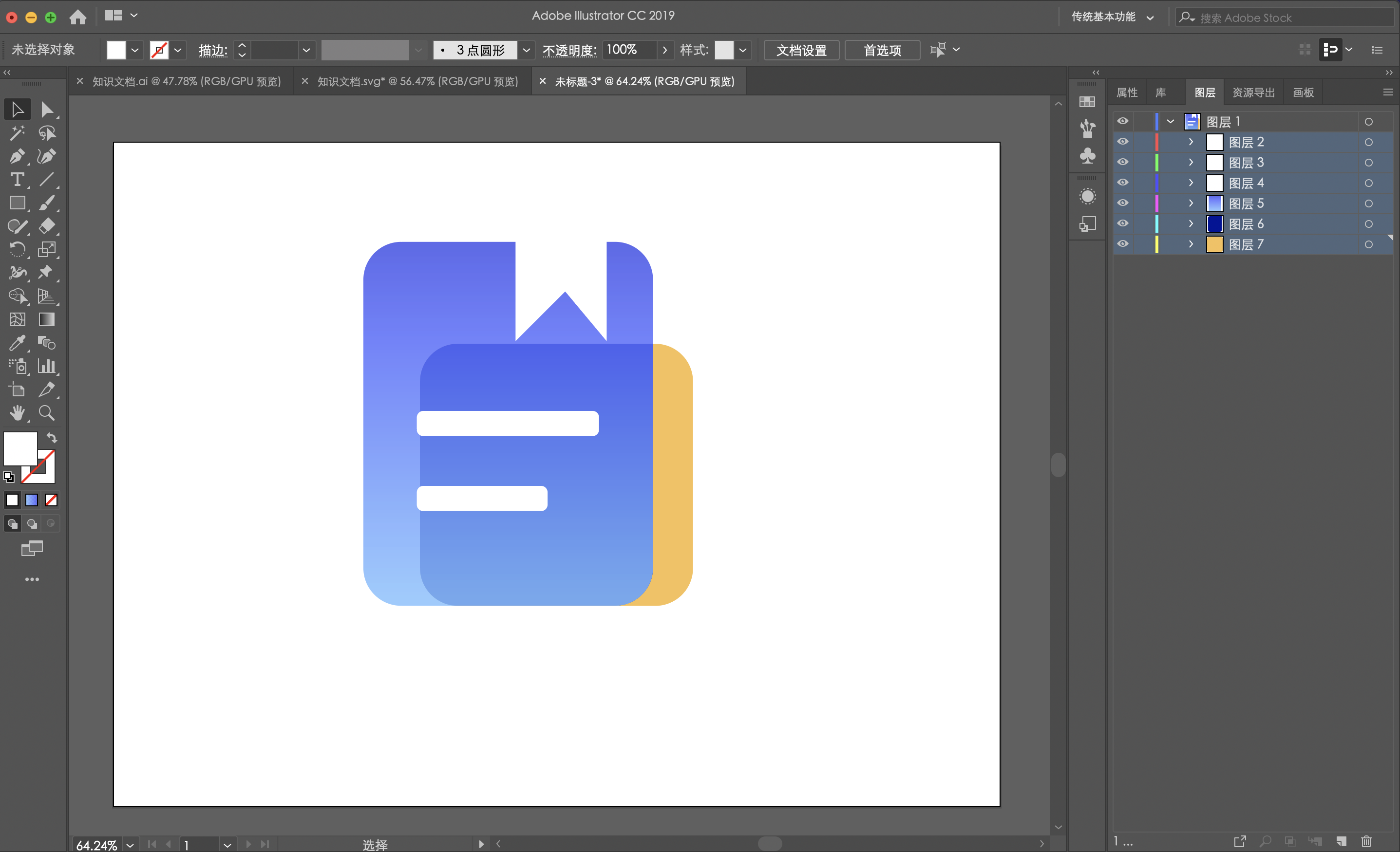The height and width of the screenshot is (852, 1400).
Task: Select the Direct Selection tool
Action: coord(47,109)
